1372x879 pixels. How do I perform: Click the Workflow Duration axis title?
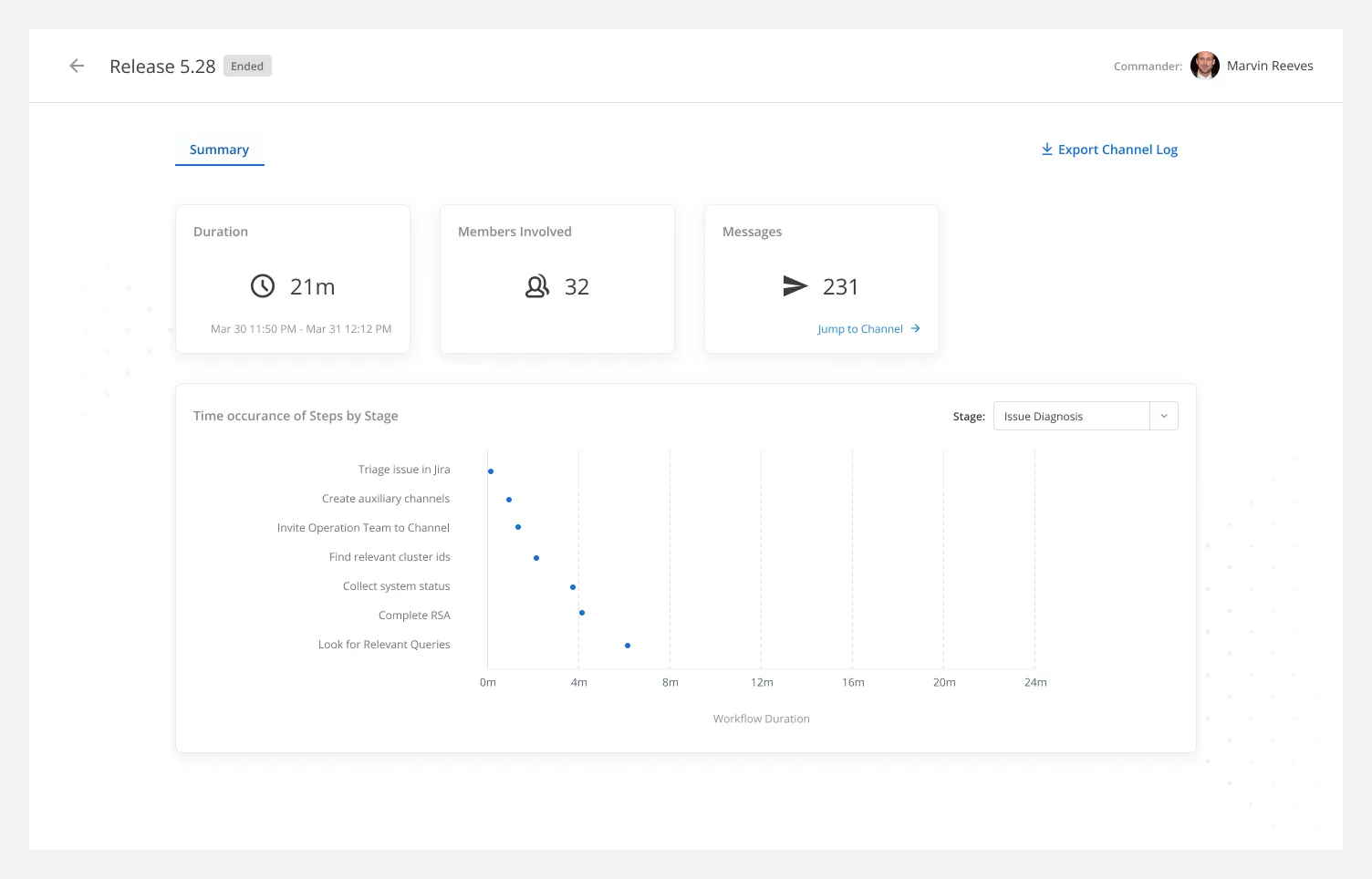(x=762, y=719)
